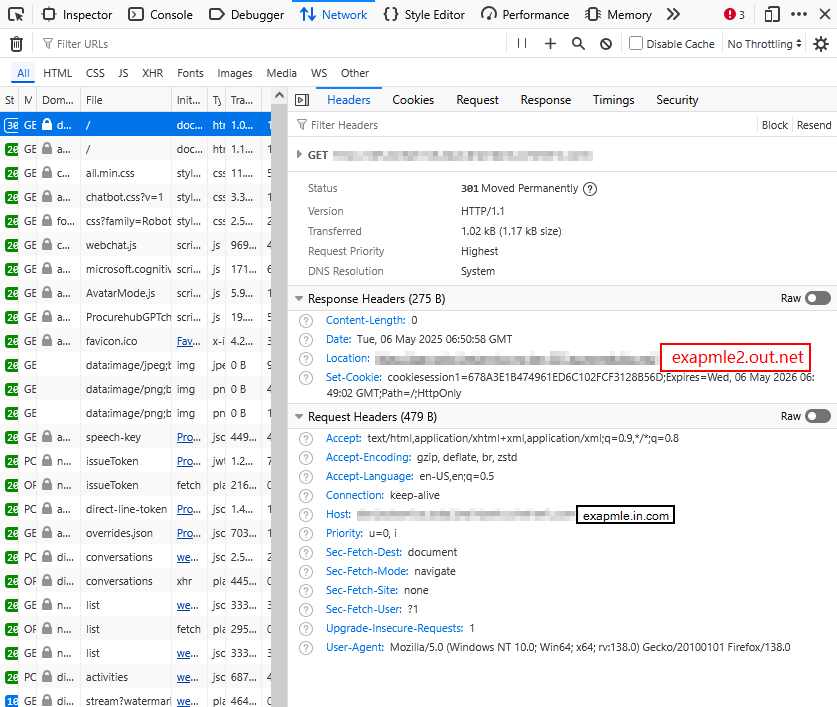
Task: Click the Resend button
Action: (x=814, y=125)
